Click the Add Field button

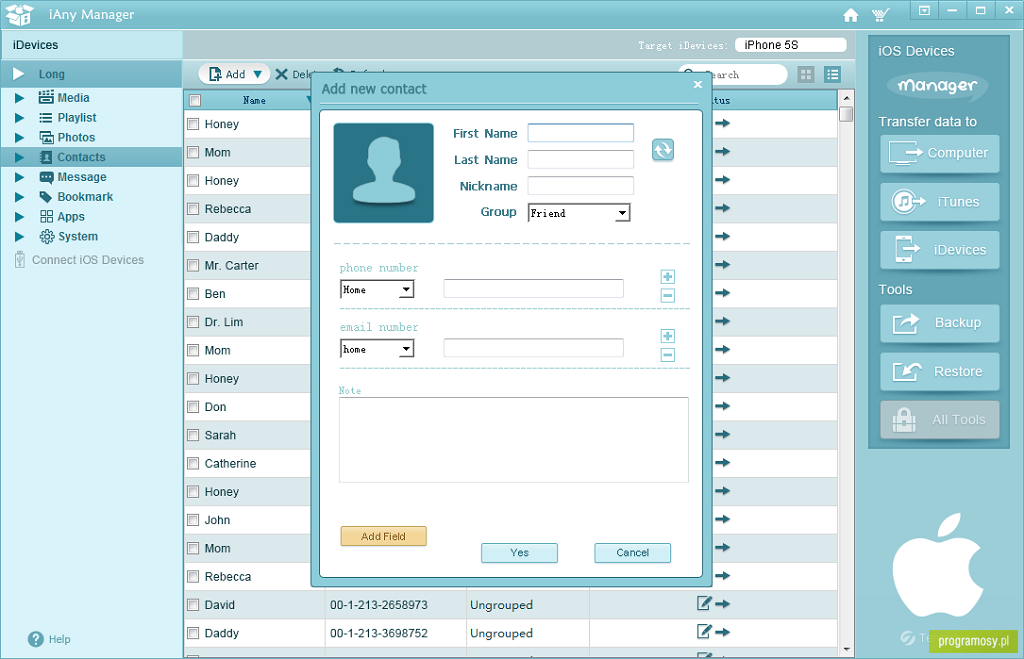tap(383, 536)
